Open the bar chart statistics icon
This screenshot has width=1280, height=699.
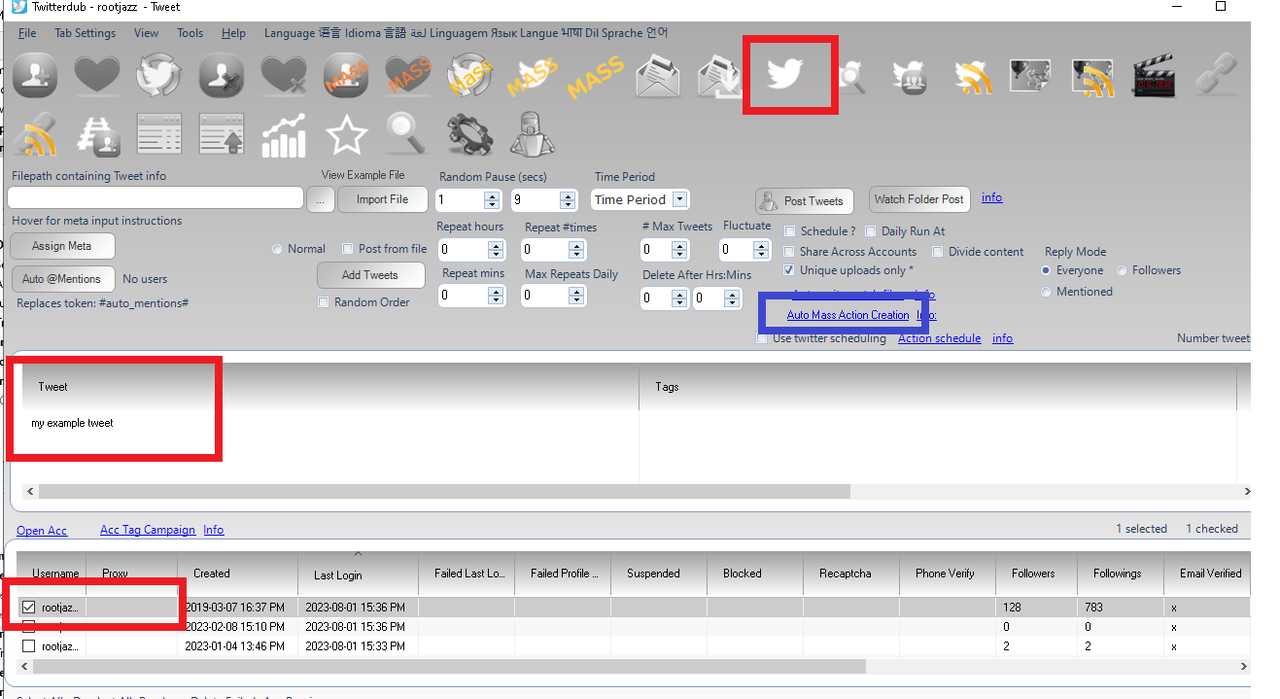(x=284, y=134)
